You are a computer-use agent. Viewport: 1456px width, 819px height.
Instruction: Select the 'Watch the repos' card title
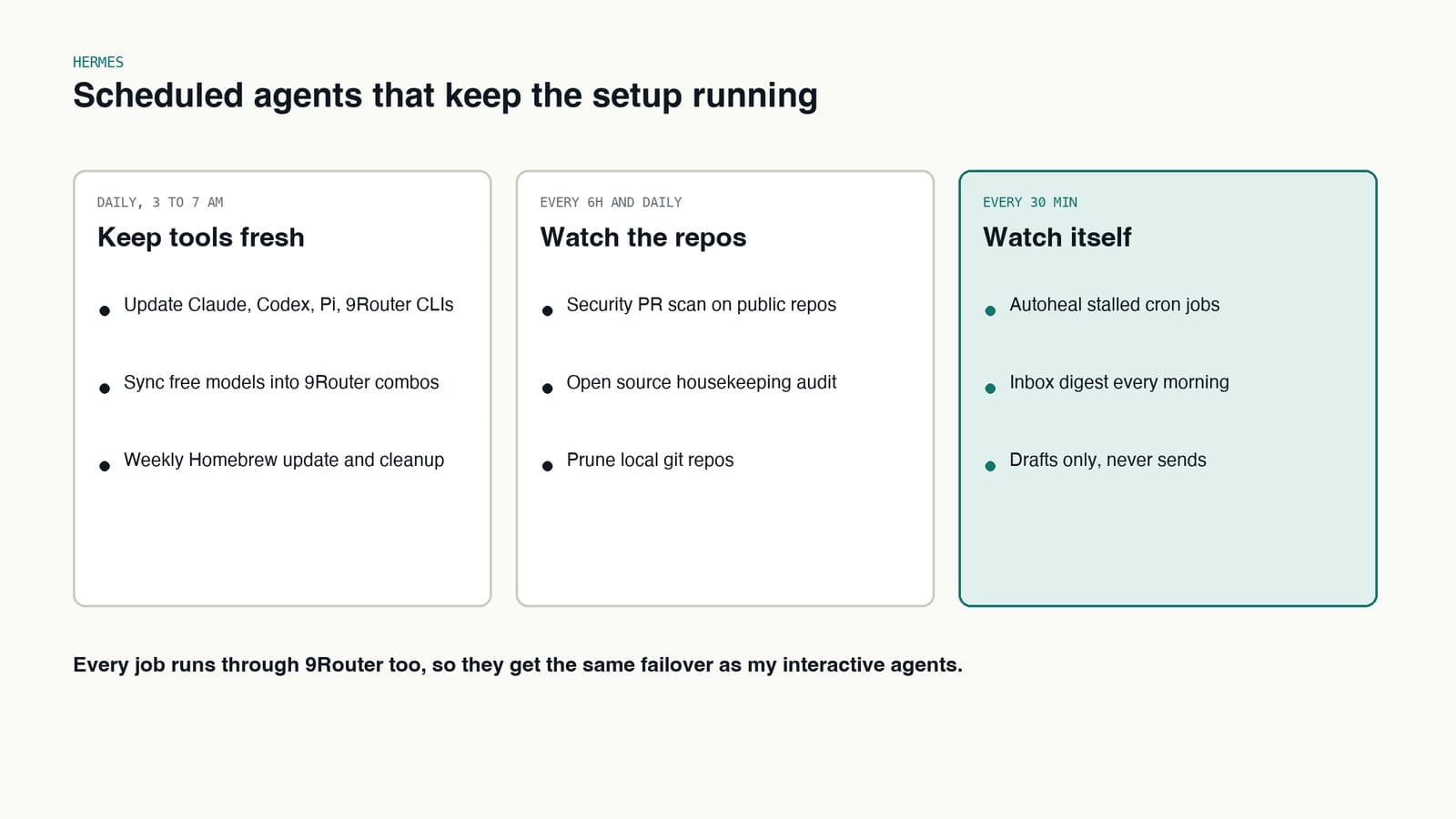pyautogui.click(x=643, y=238)
